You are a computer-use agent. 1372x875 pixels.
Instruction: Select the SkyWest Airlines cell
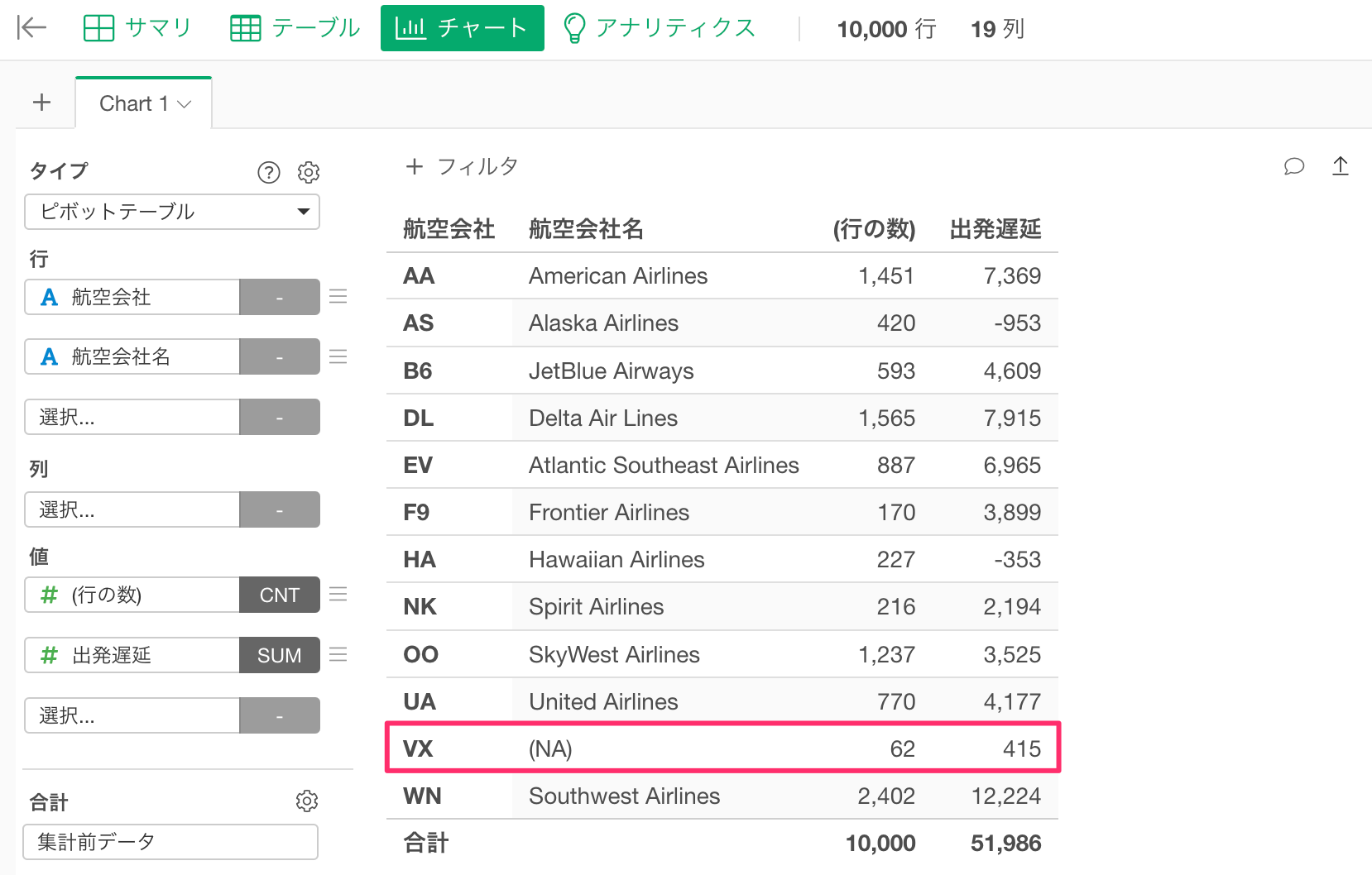[x=614, y=654]
